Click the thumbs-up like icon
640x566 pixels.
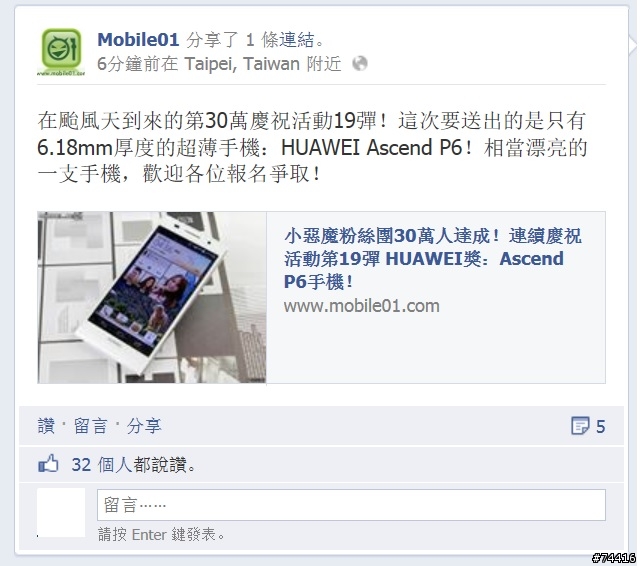coord(48,464)
